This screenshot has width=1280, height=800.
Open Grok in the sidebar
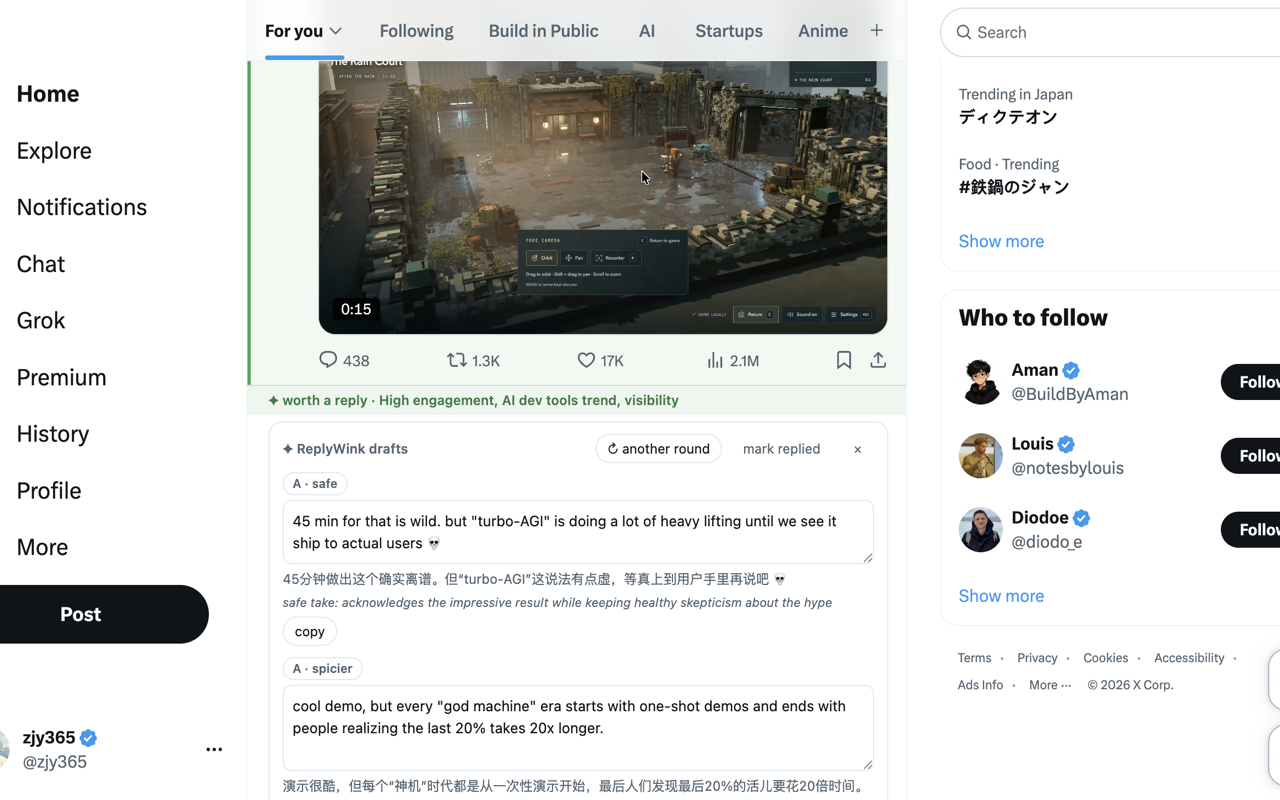click(41, 320)
